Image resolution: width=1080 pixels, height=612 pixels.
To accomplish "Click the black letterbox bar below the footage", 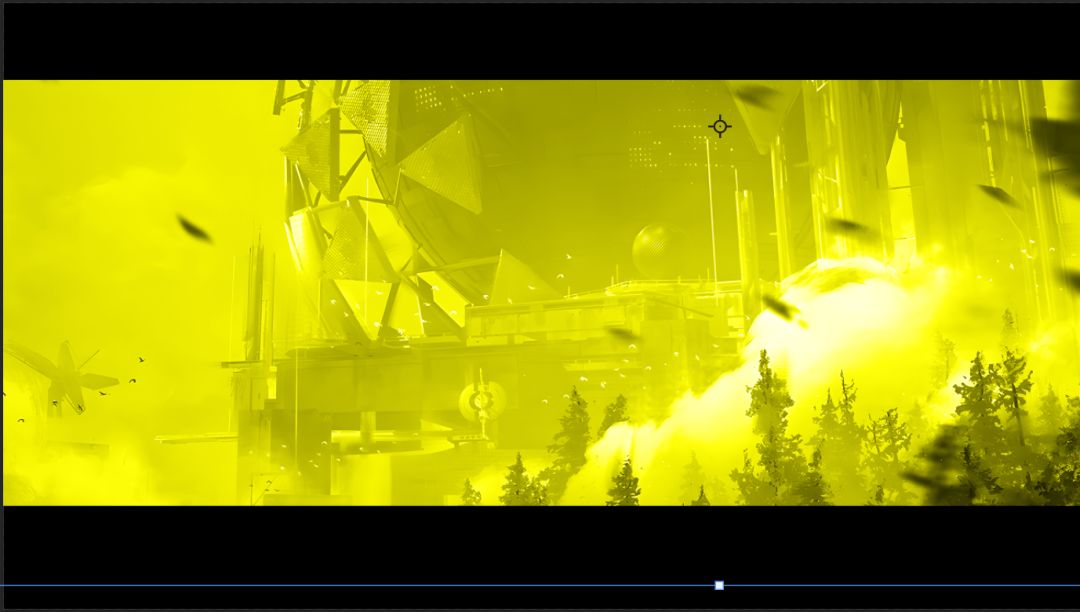I will [540, 544].
